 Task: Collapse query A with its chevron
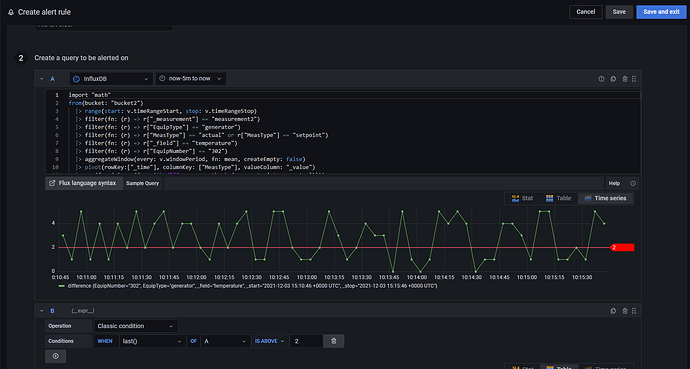(x=42, y=79)
